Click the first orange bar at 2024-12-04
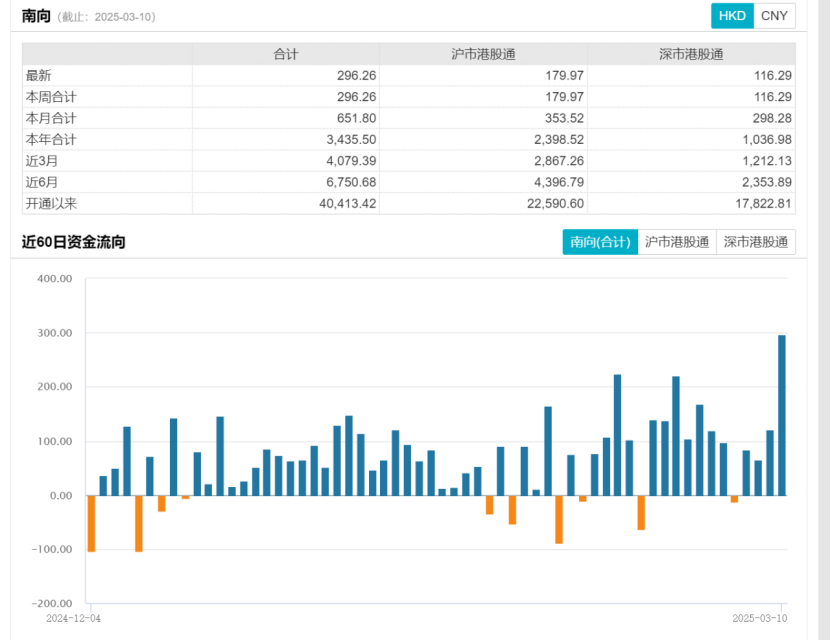The image size is (831, 640). (x=91, y=523)
